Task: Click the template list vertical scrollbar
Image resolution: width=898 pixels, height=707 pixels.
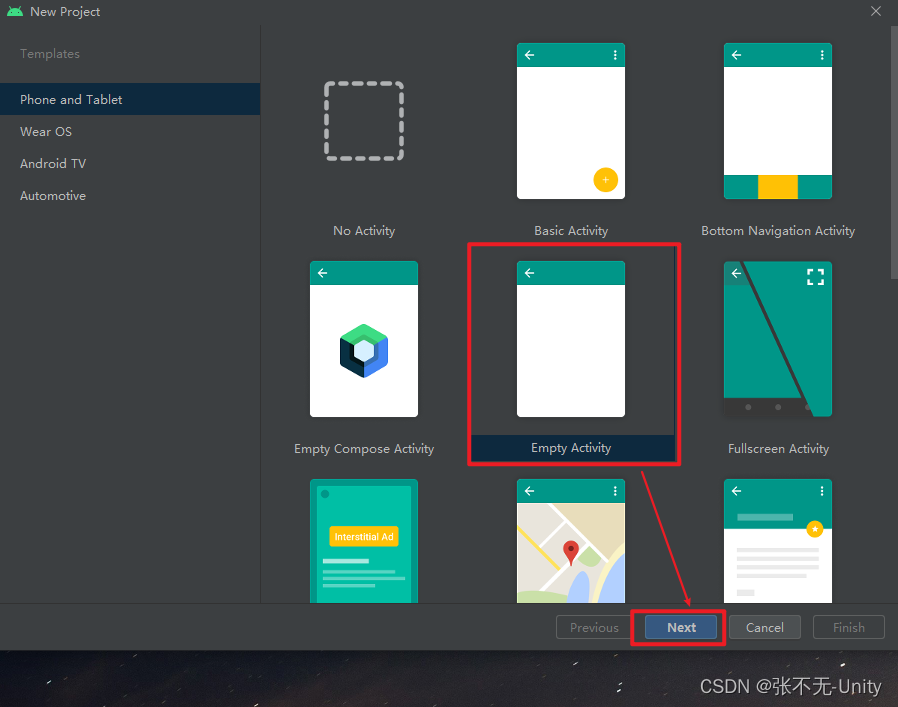Action: [894, 152]
